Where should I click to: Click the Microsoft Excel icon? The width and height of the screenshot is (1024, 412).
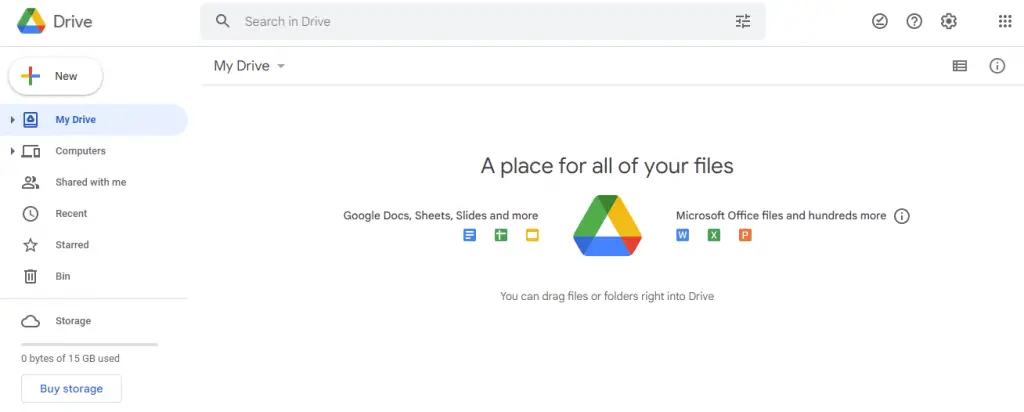point(714,235)
